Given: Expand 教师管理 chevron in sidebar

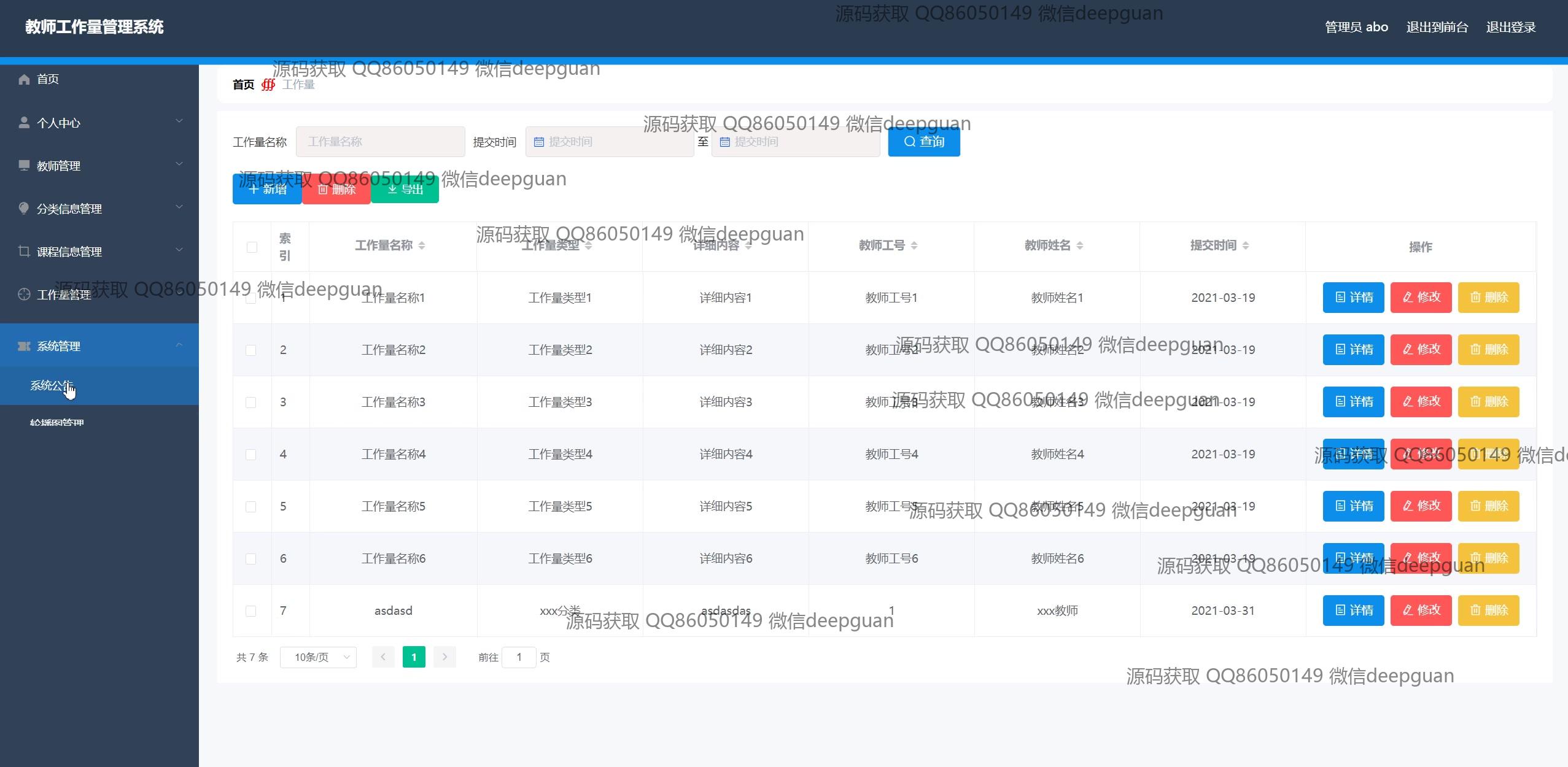Looking at the screenshot, I should pyautogui.click(x=179, y=164).
